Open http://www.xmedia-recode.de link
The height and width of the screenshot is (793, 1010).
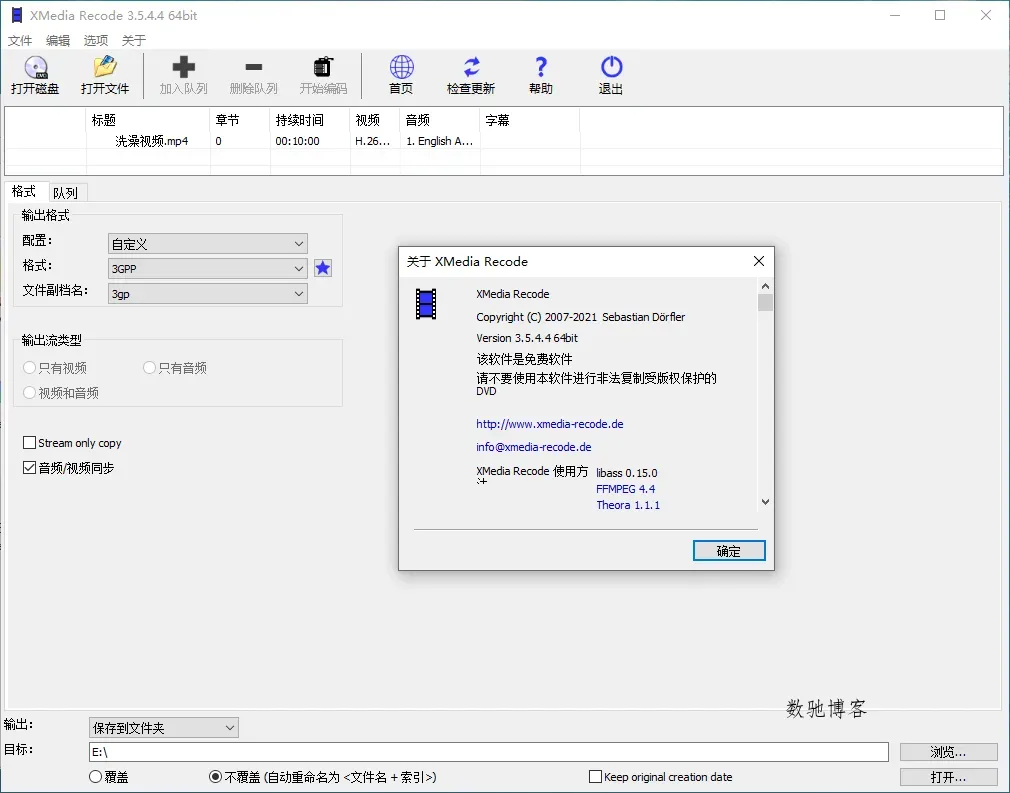pyautogui.click(x=549, y=424)
